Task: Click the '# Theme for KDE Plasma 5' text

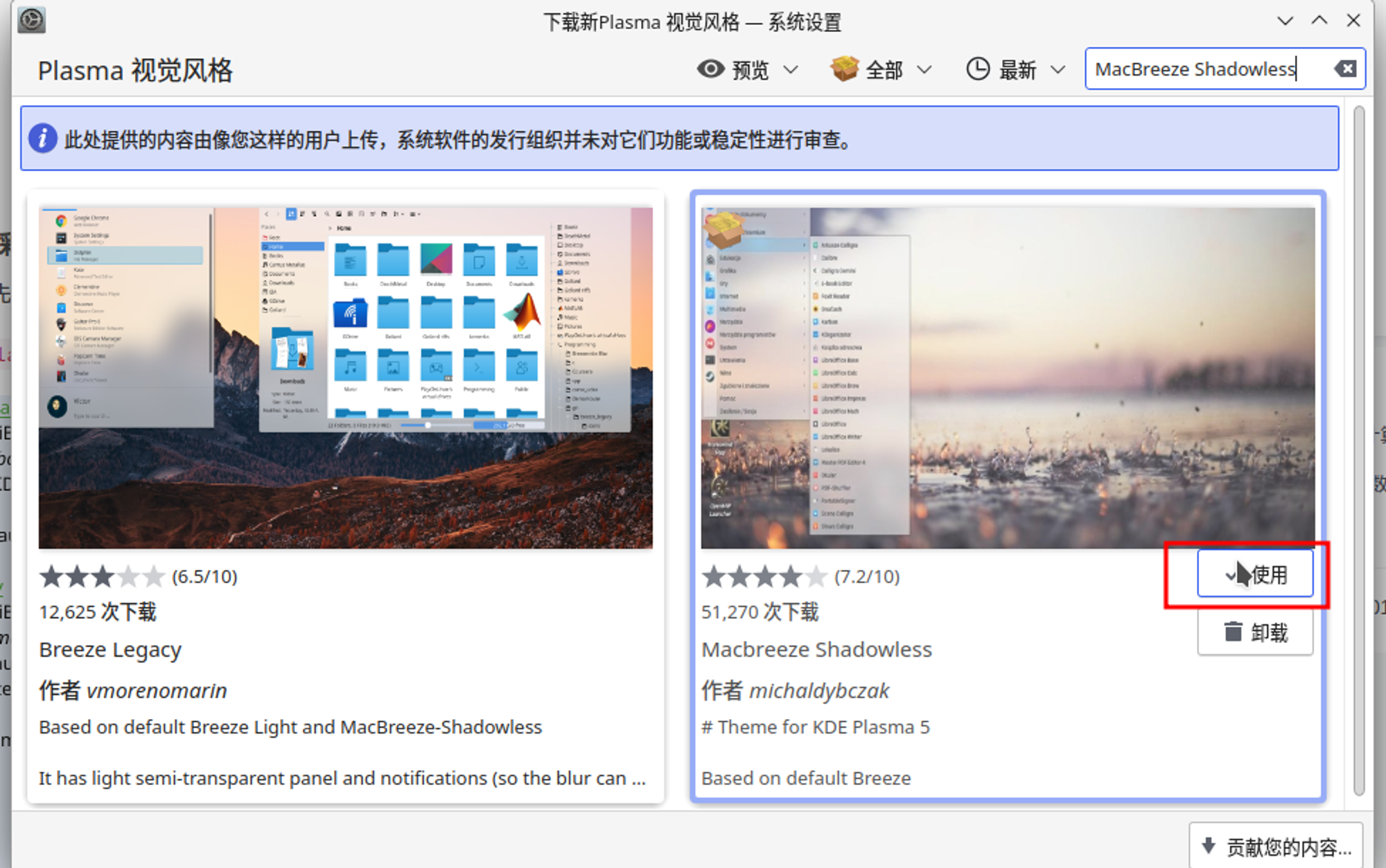Action: coord(816,727)
